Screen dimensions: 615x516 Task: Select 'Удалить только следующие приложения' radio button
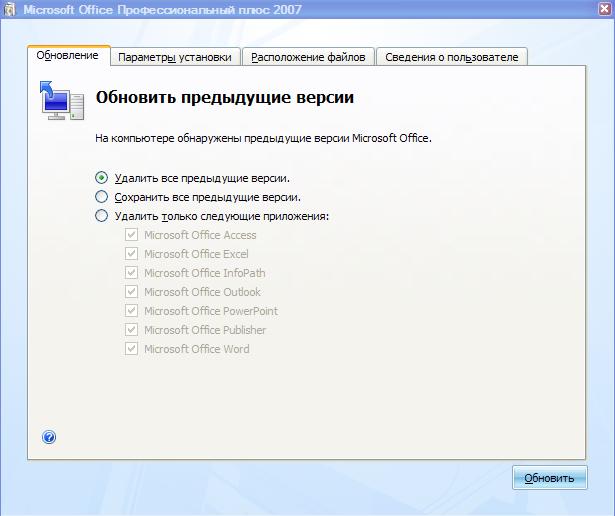point(102,216)
